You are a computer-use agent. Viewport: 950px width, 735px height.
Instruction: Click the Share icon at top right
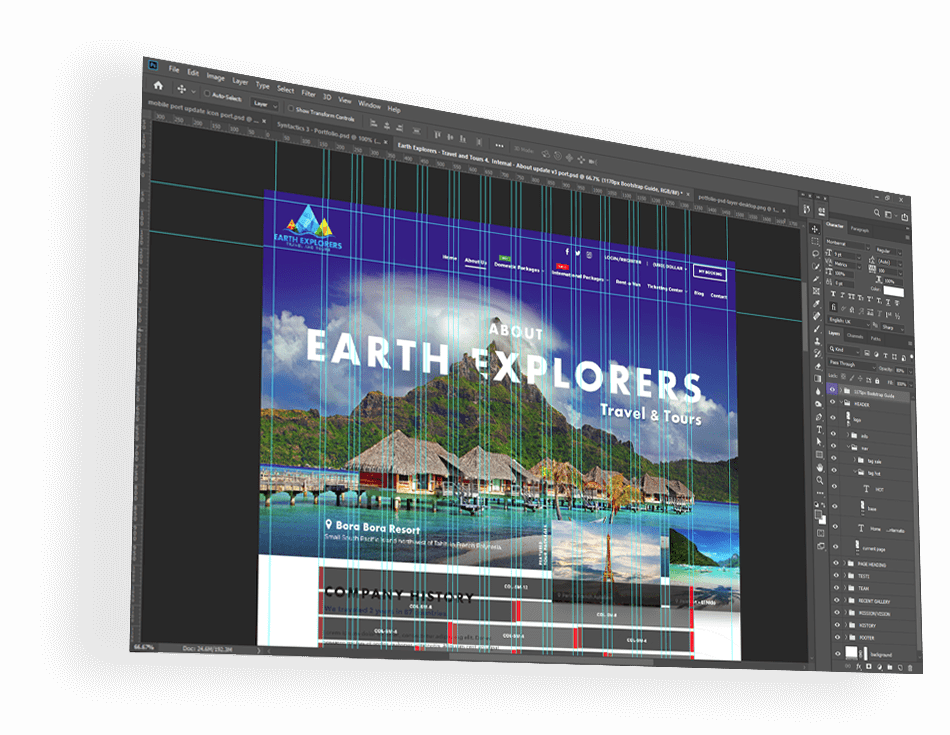(x=905, y=216)
